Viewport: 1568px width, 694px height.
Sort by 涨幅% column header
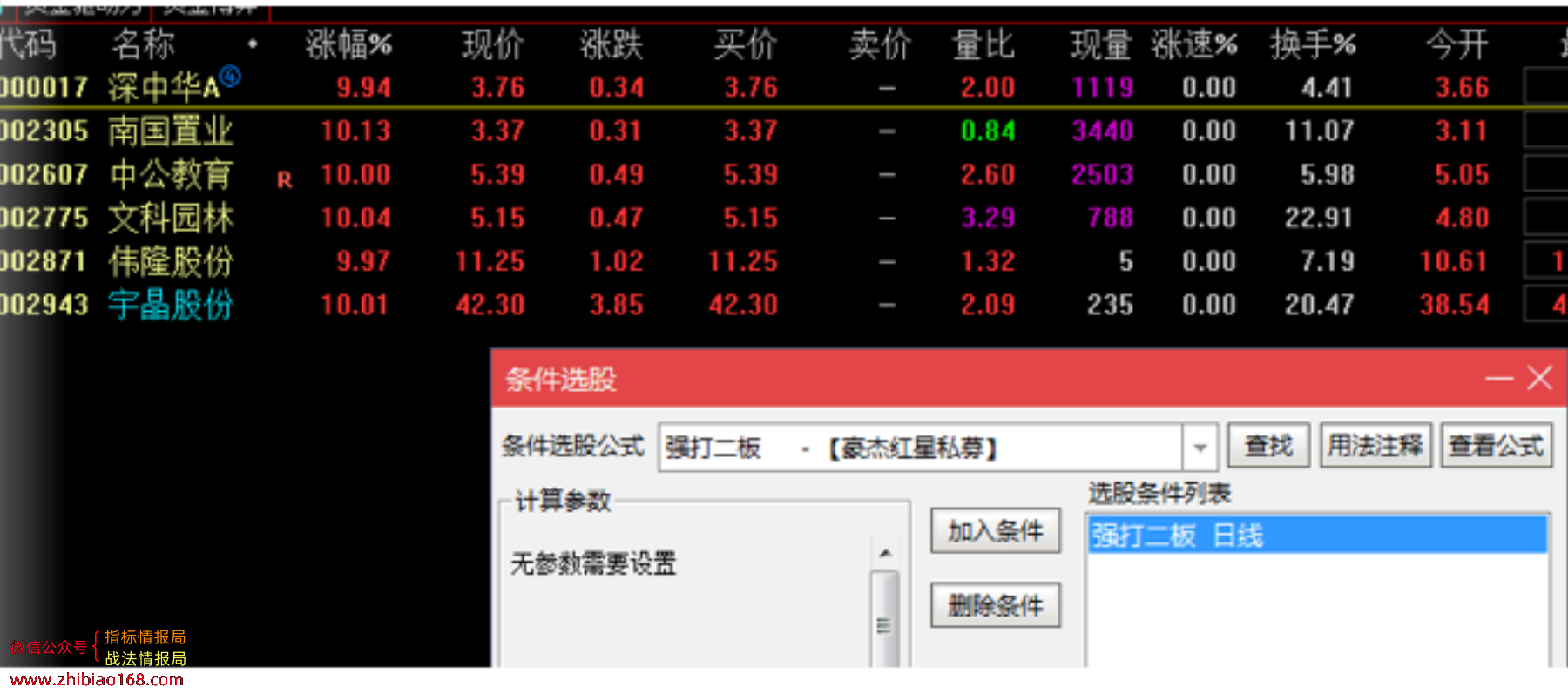(x=348, y=44)
